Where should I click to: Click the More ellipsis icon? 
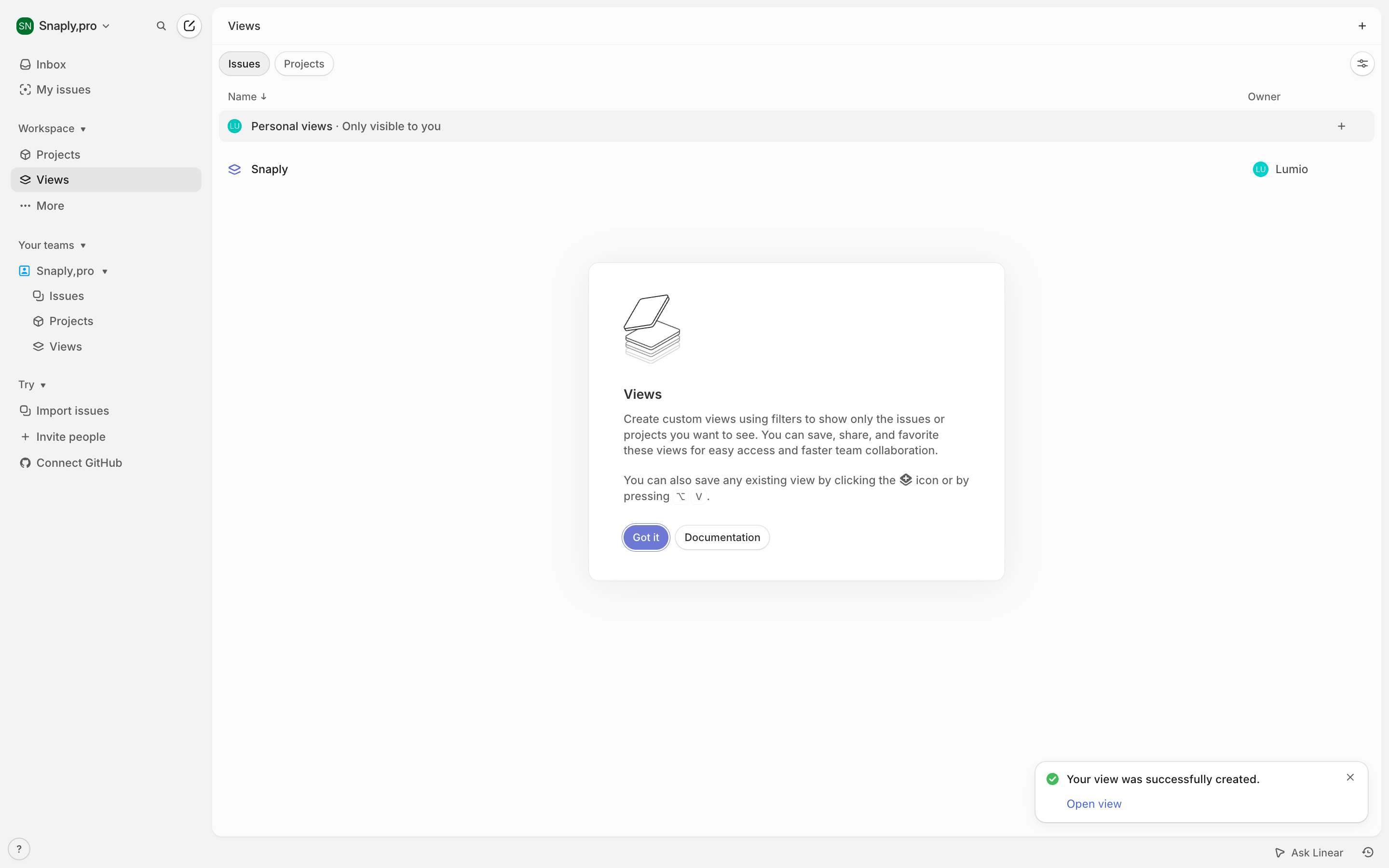(x=25, y=205)
